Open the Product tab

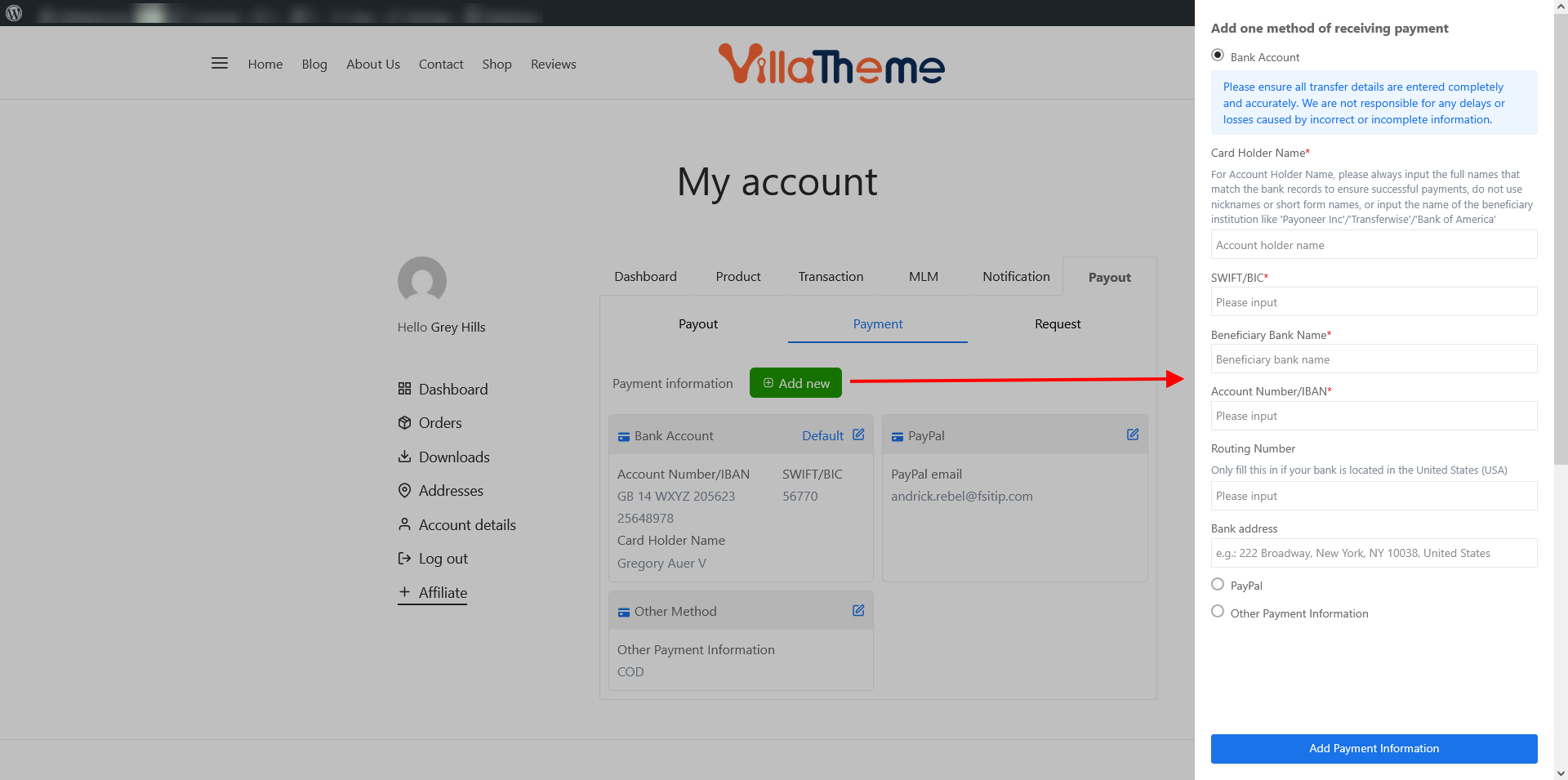pos(738,276)
